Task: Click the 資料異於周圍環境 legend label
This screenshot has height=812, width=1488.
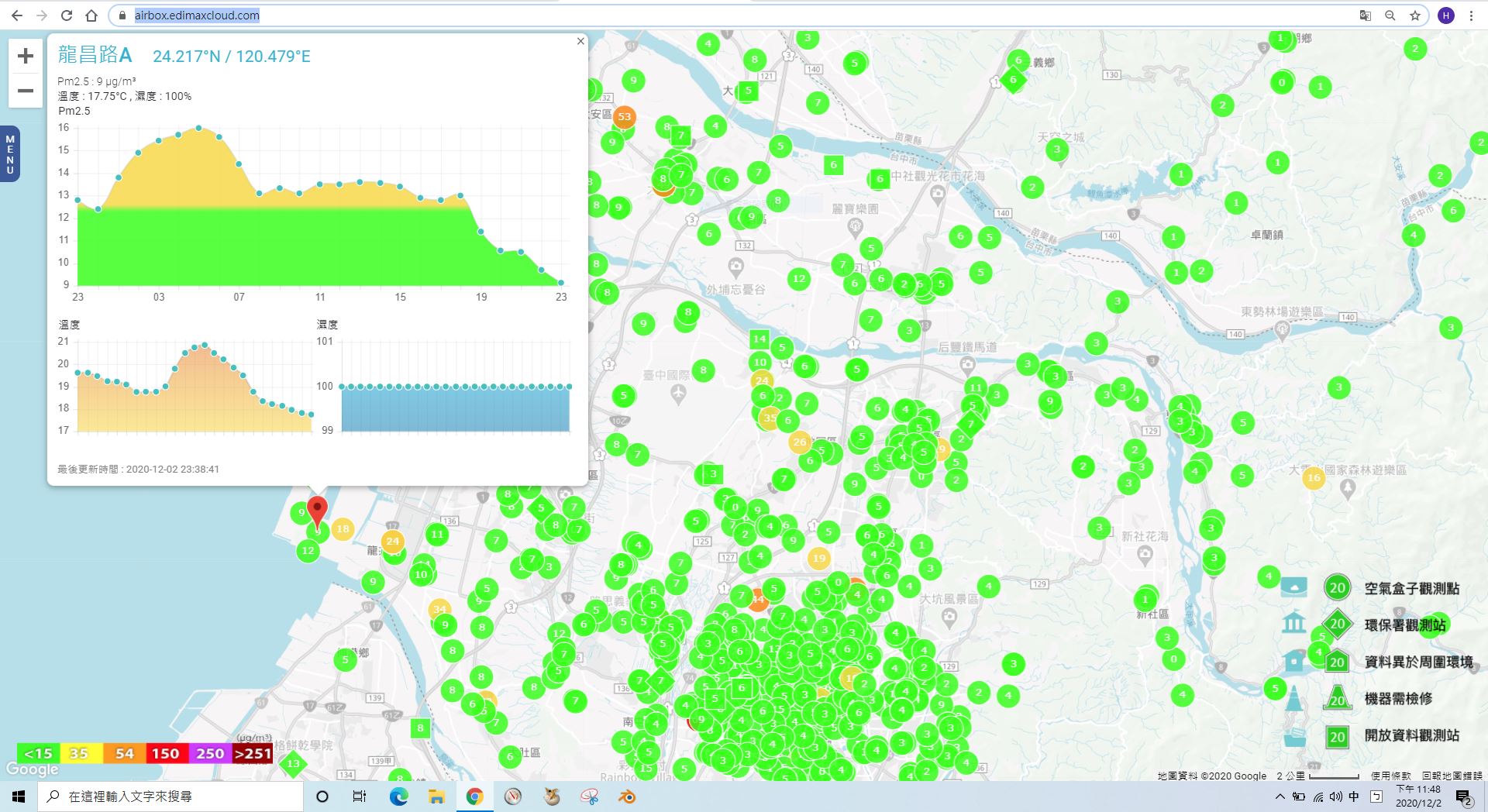Action: click(x=1419, y=662)
